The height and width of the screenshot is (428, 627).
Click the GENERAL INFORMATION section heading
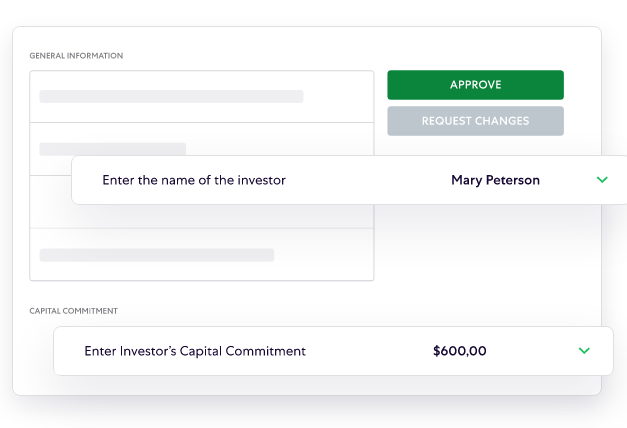(x=76, y=56)
